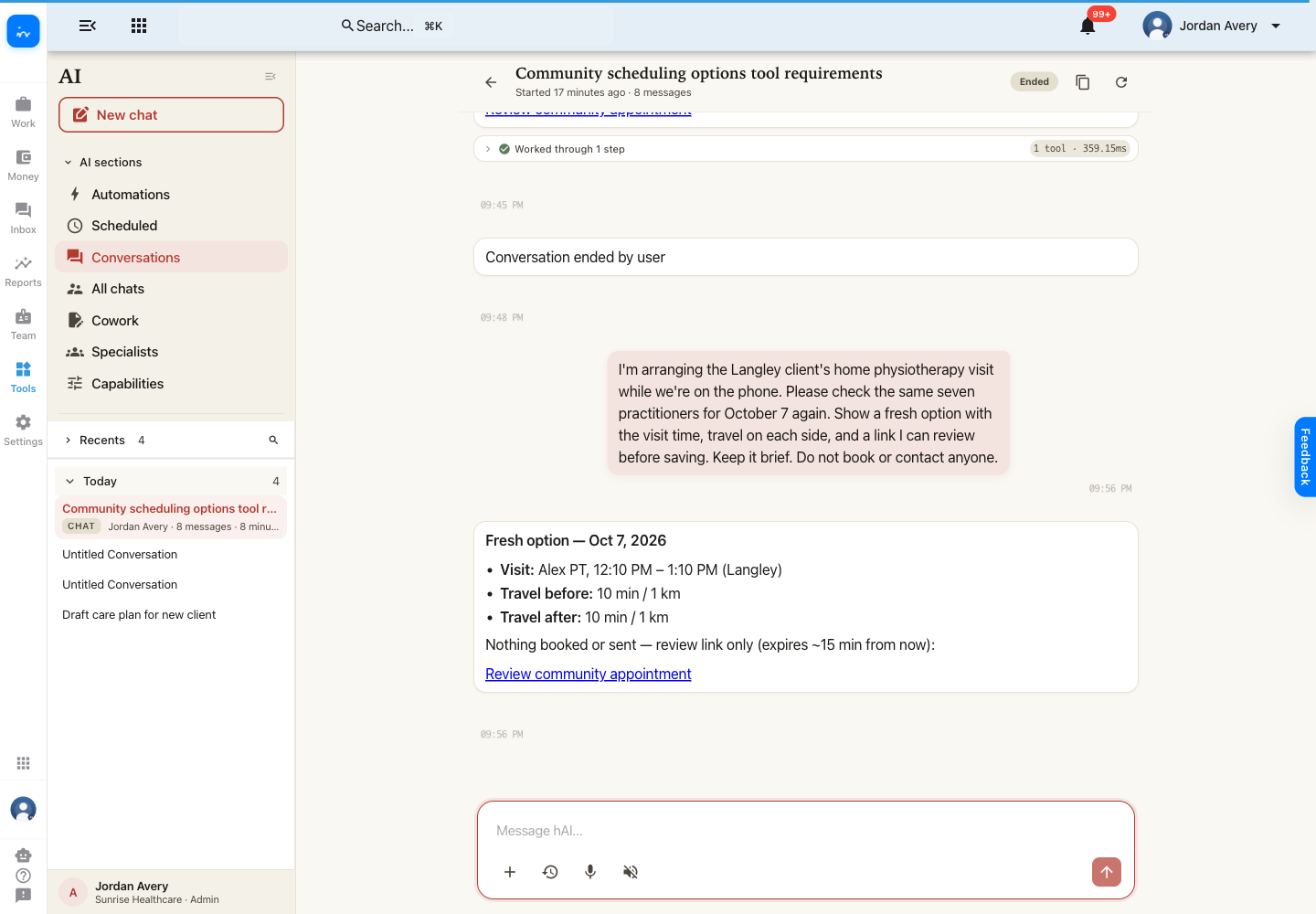Open notifications bell with 99+ badge

[1088, 26]
